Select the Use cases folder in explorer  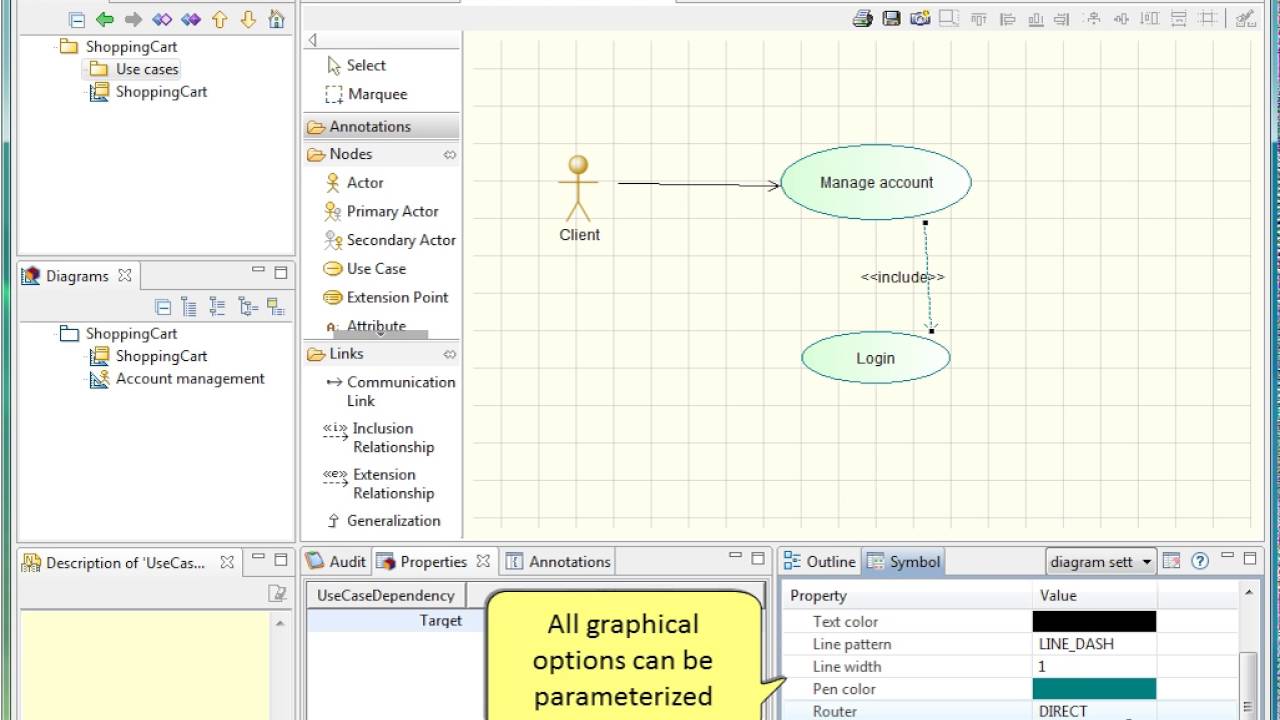134,69
